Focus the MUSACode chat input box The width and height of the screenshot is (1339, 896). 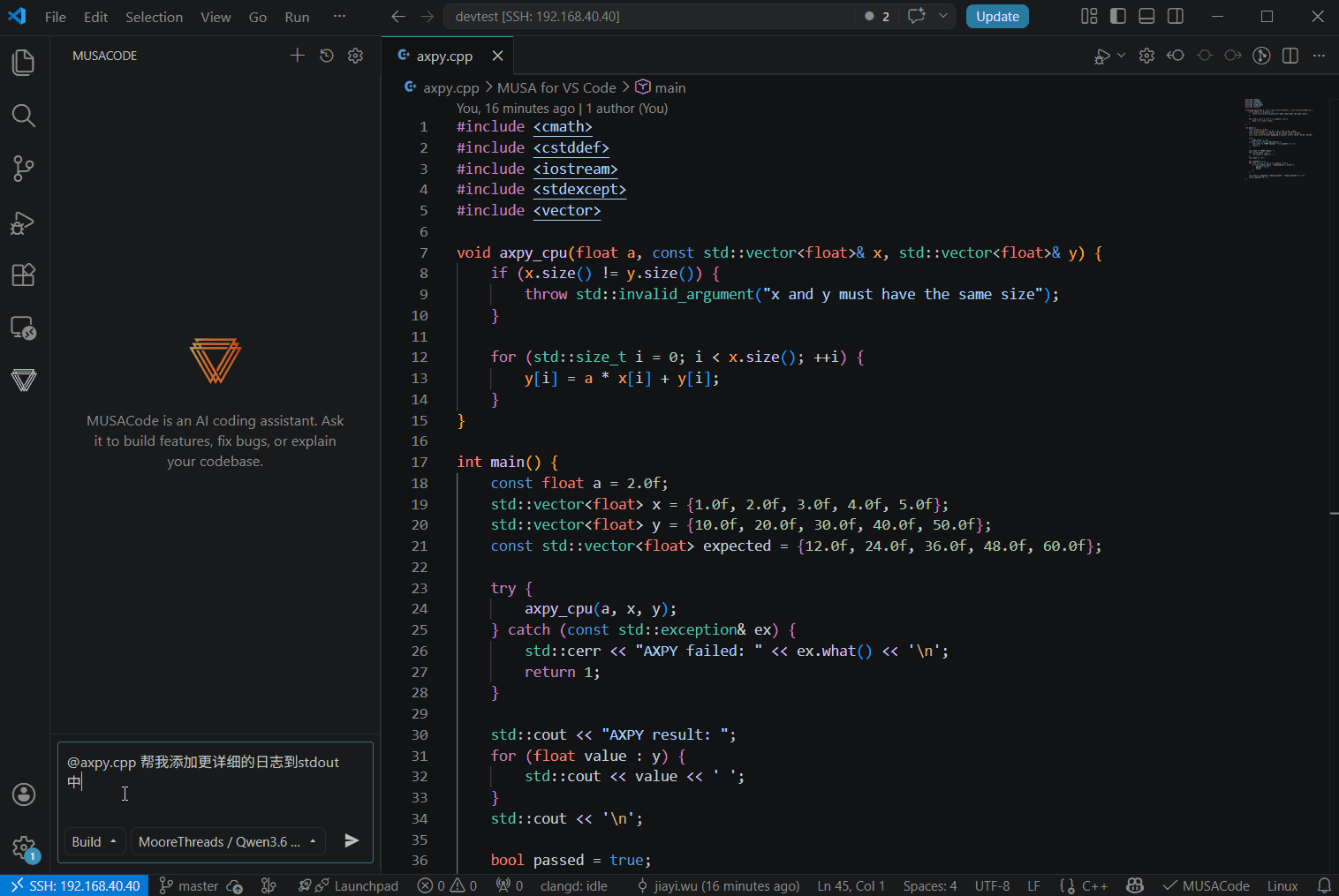216,782
